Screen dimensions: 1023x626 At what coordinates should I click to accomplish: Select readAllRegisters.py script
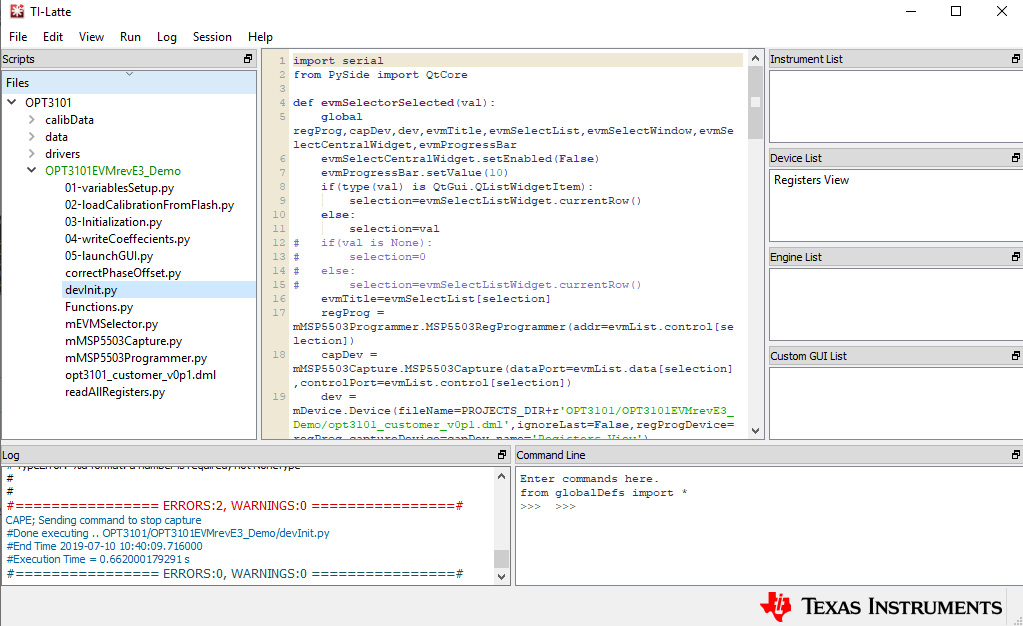point(115,392)
